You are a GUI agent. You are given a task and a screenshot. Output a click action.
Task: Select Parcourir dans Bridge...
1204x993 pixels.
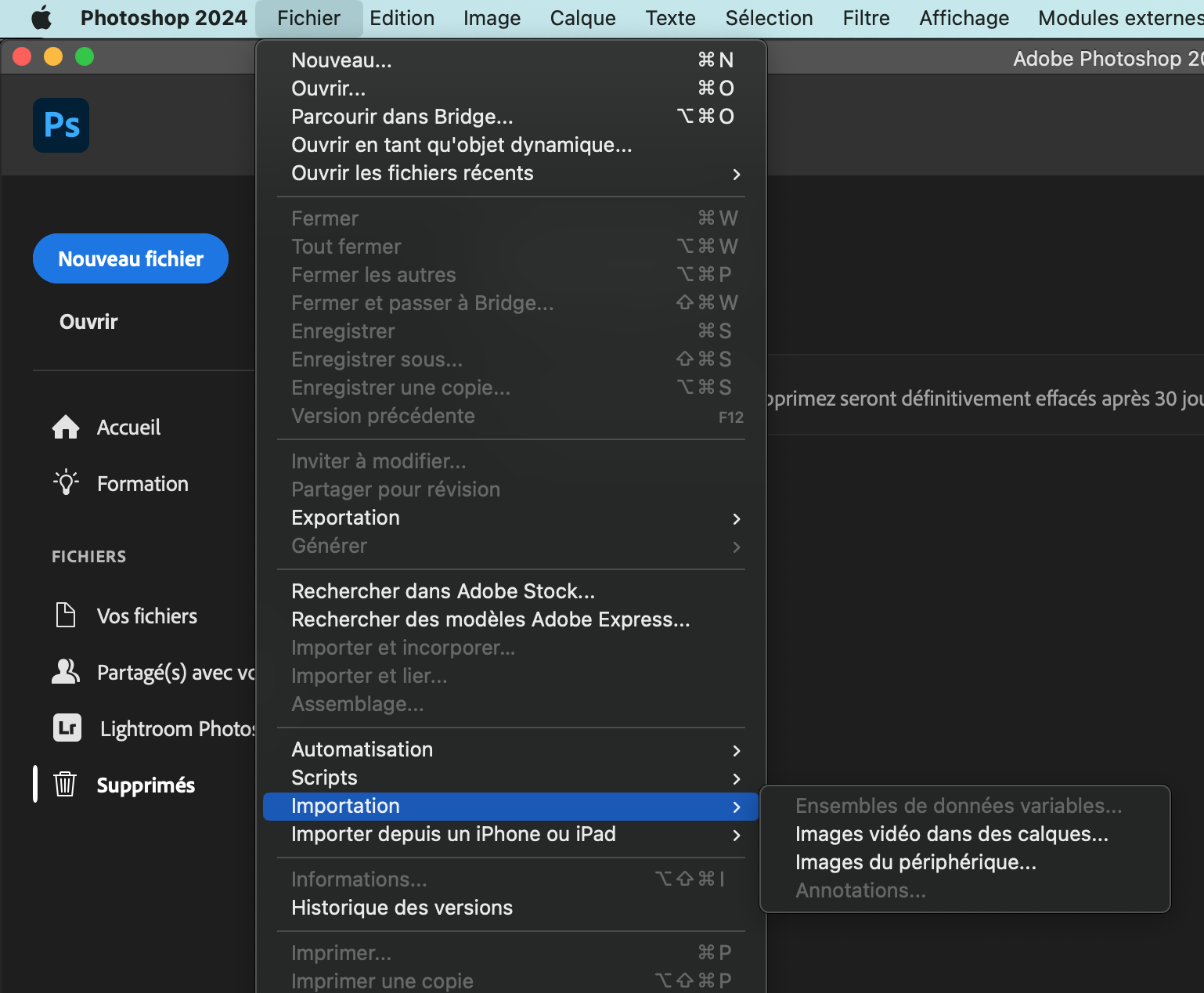point(511,117)
